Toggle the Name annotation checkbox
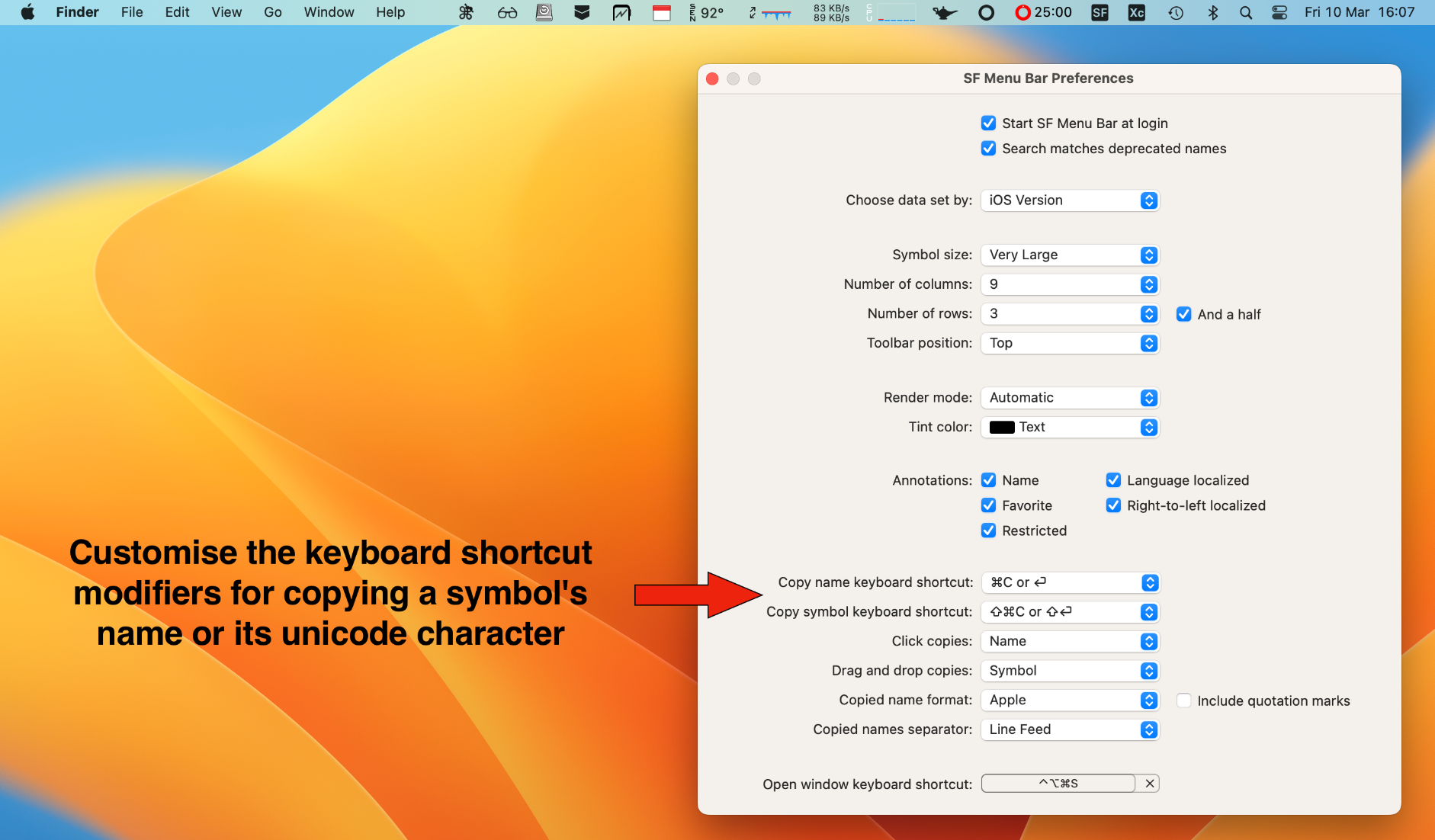 coord(988,480)
